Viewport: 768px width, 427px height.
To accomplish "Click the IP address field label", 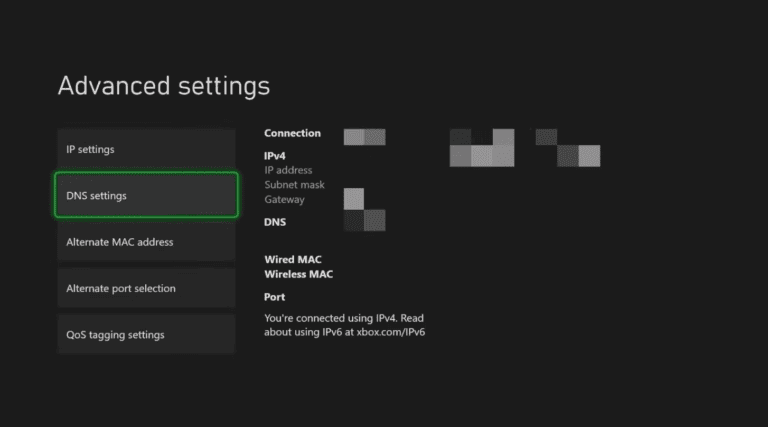I will pos(288,170).
